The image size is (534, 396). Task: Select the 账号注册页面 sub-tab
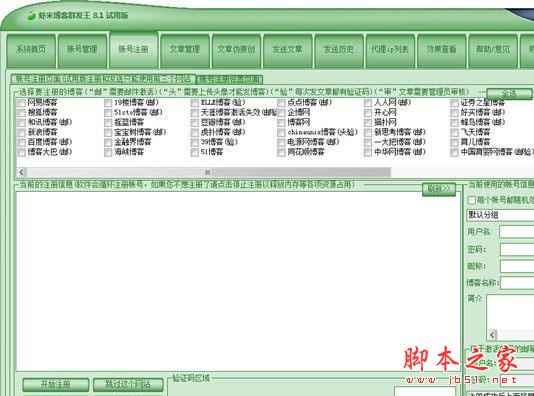(103, 79)
